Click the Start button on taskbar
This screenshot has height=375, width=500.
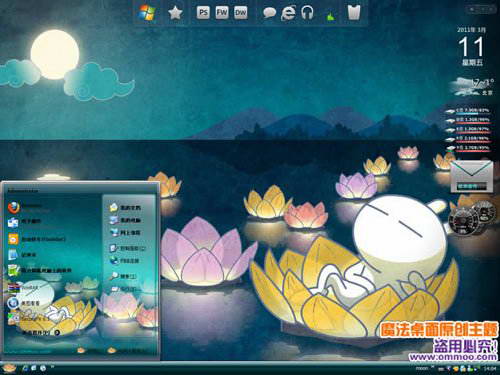click(9, 368)
